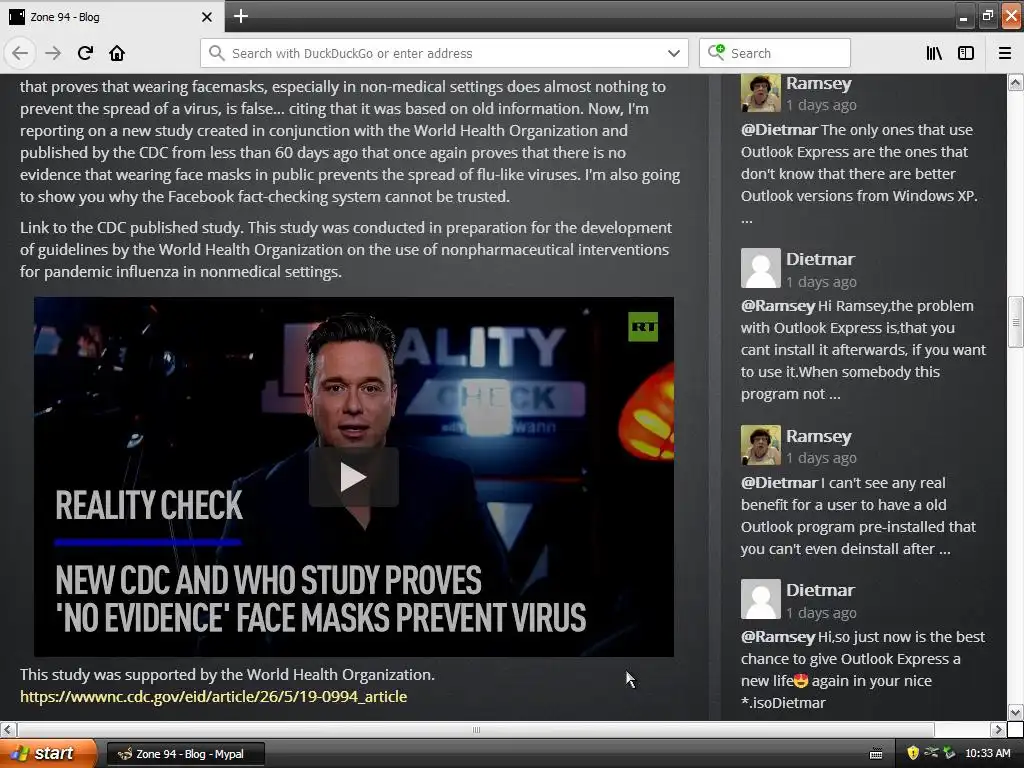The height and width of the screenshot is (768, 1024).
Task: Open Ramsey's avatar on Outlook Express comment
Action: coord(761,93)
